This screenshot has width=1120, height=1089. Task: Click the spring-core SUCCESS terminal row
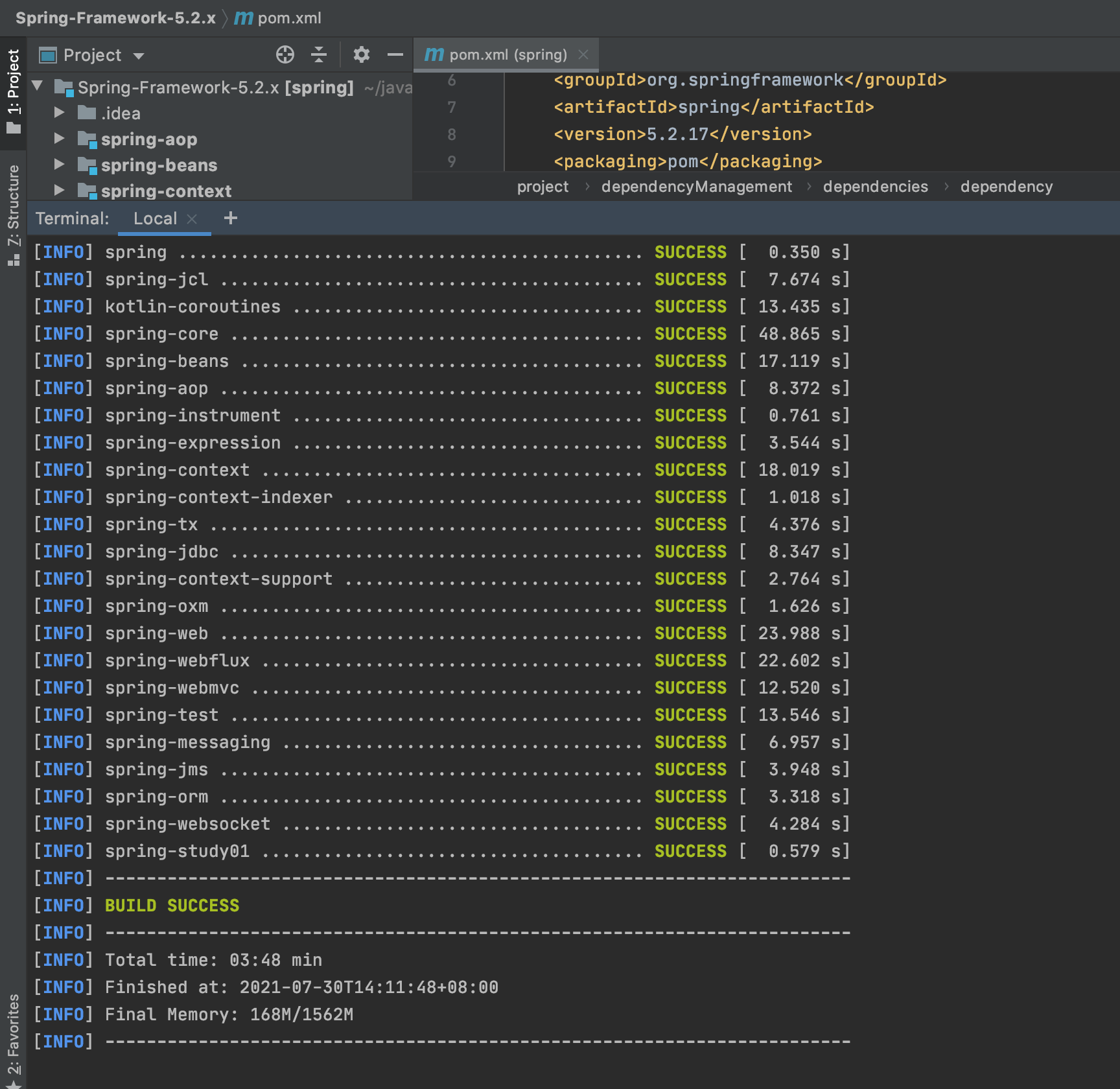tap(441, 334)
